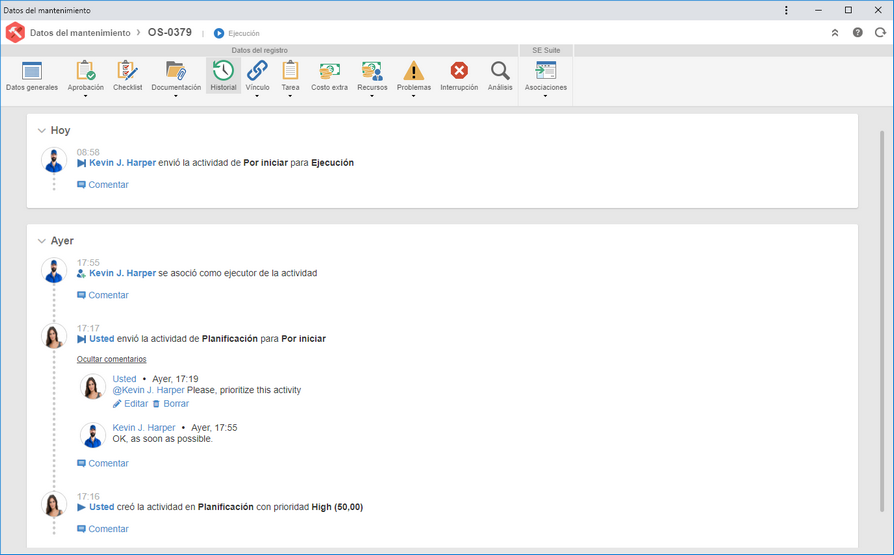Click the Datos del registro group header
The height and width of the screenshot is (555, 894).
click(x=259, y=50)
